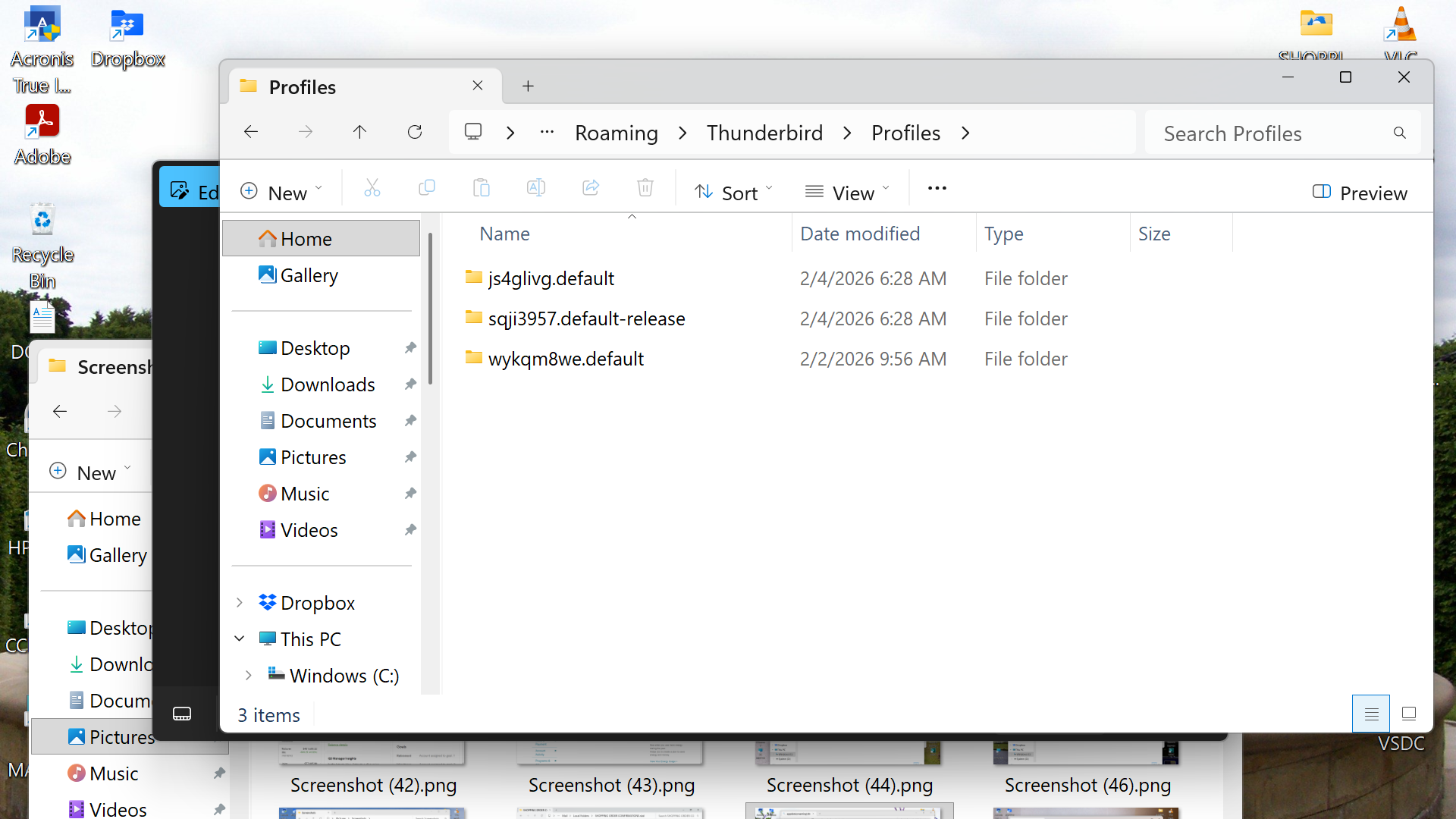Toggle the Preview pane button
Viewport: 1456px width, 819px height.
coord(1360,193)
